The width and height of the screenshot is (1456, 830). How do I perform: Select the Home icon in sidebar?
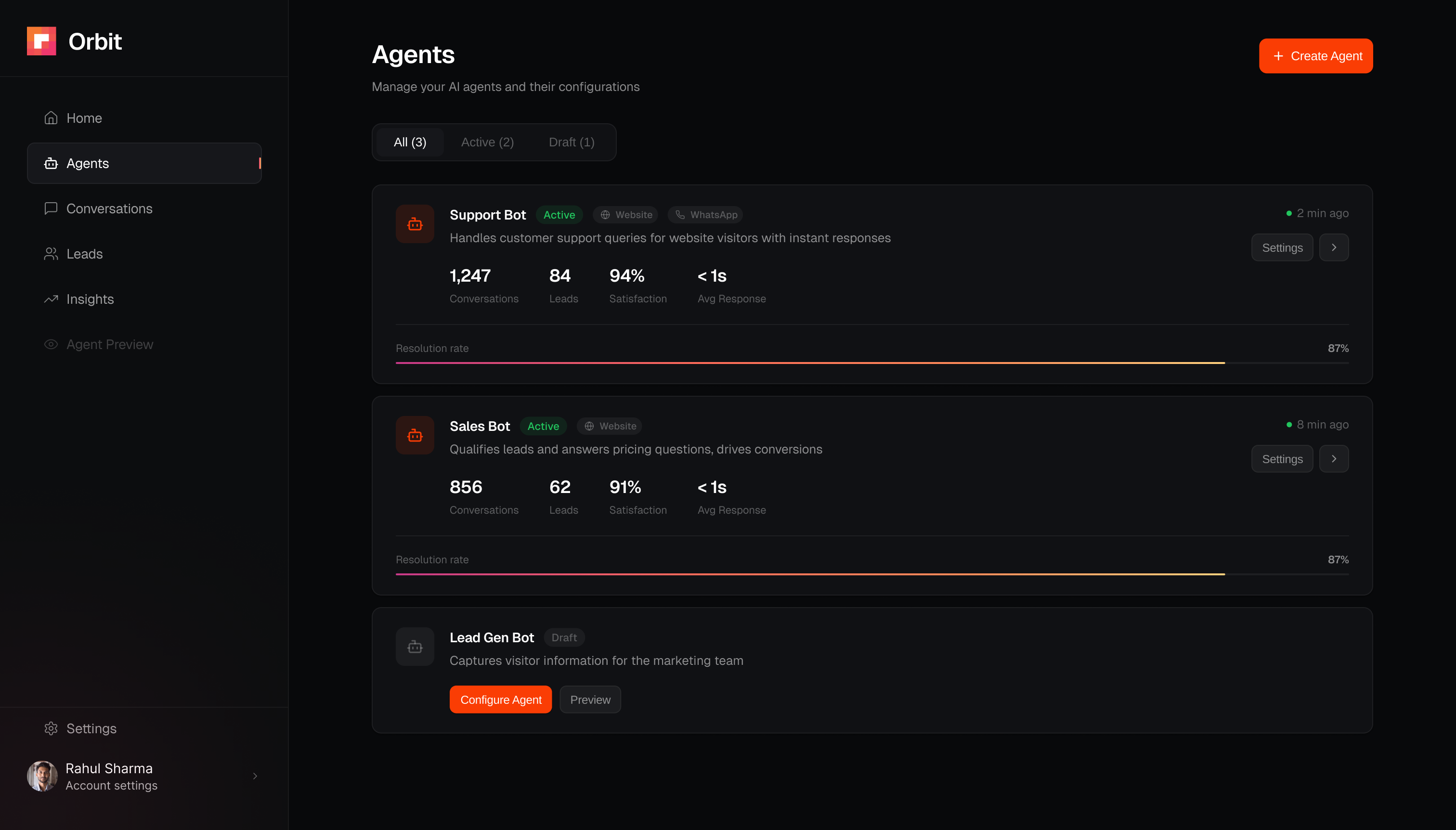51,117
